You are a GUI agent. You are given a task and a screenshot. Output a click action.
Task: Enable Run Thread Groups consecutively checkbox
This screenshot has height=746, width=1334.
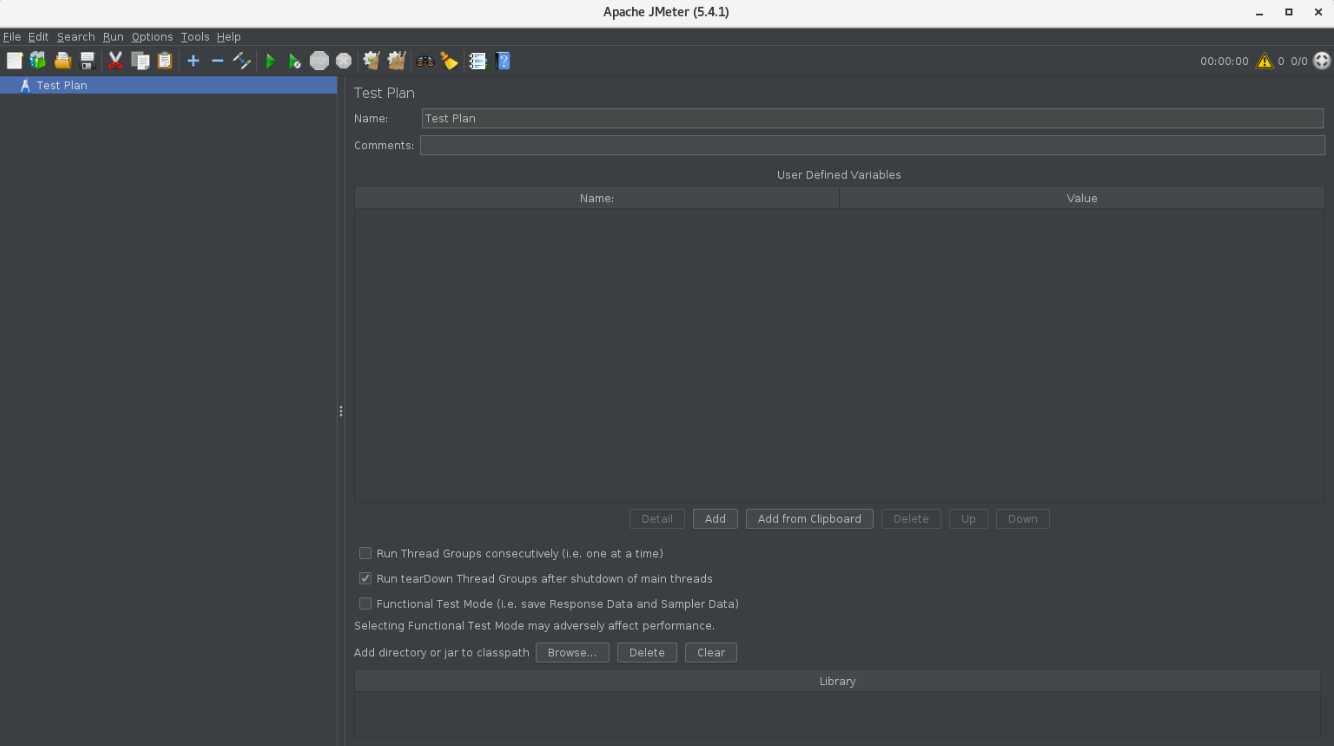point(365,553)
